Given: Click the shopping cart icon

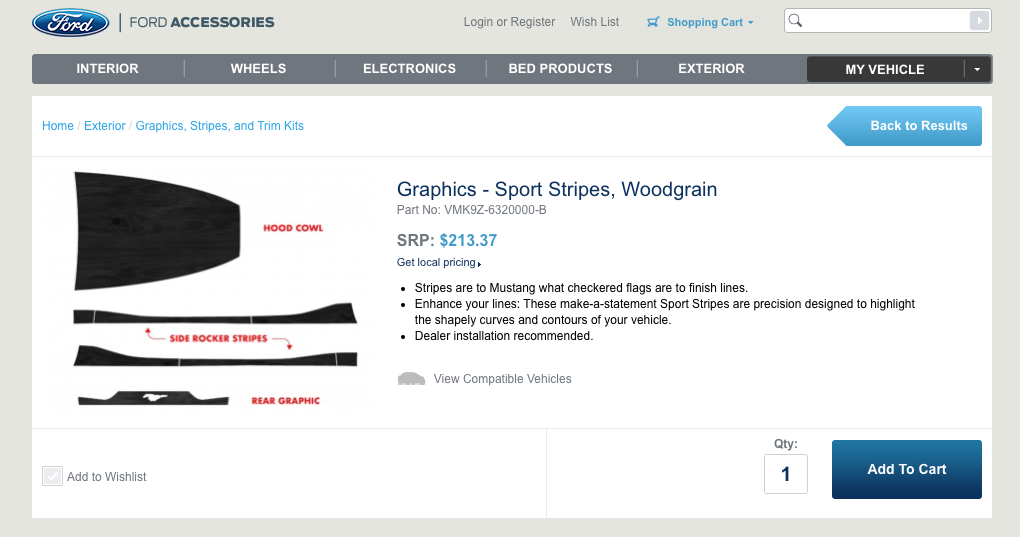Looking at the screenshot, I should coord(653,22).
